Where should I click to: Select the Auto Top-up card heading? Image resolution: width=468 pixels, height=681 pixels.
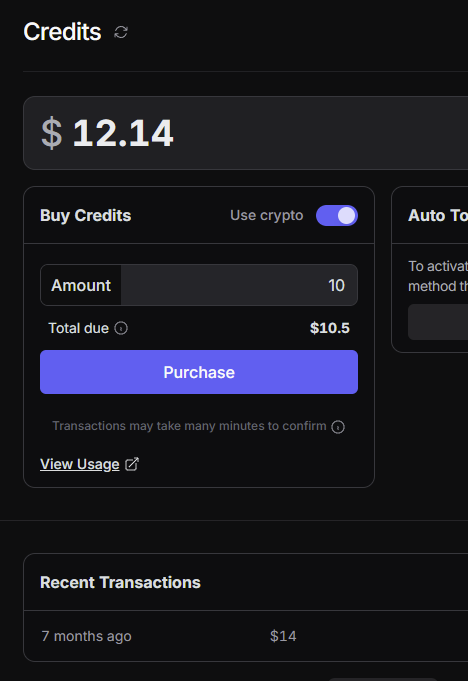pyautogui.click(x=438, y=215)
